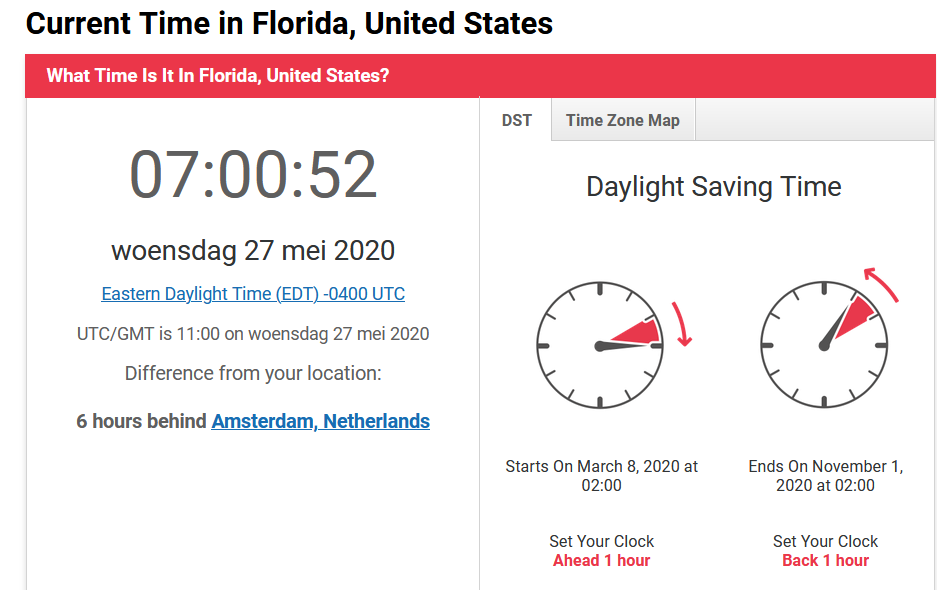Click the 07:00:52 digital time display

(x=253, y=175)
